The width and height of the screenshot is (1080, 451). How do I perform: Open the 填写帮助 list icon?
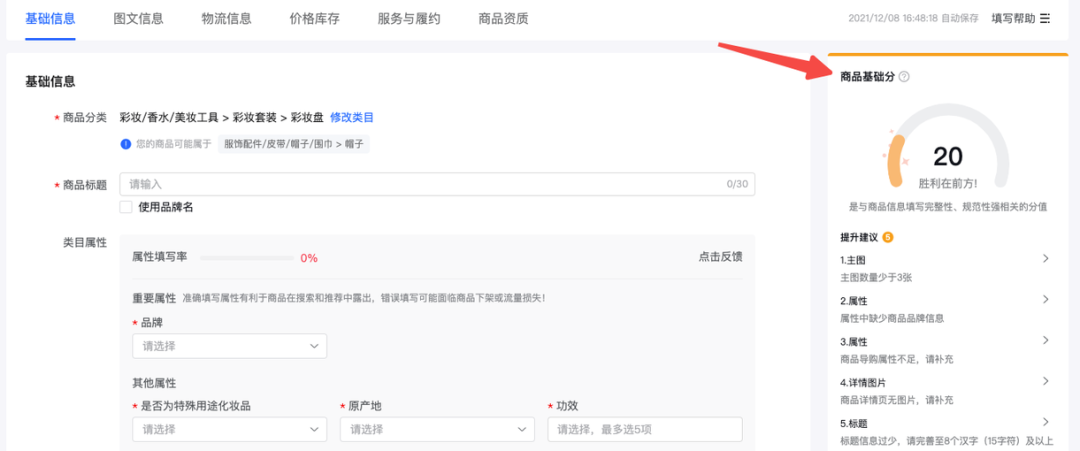point(1045,19)
